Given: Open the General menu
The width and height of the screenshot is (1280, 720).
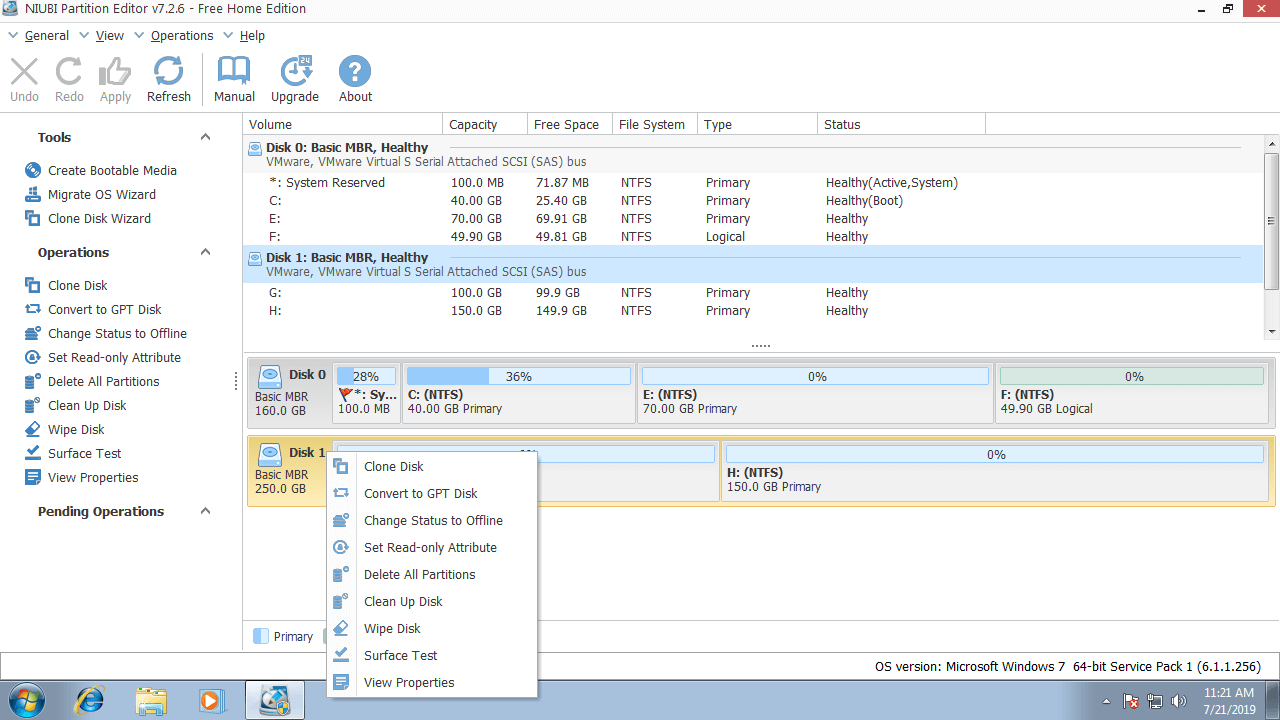Looking at the screenshot, I should click(46, 36).
